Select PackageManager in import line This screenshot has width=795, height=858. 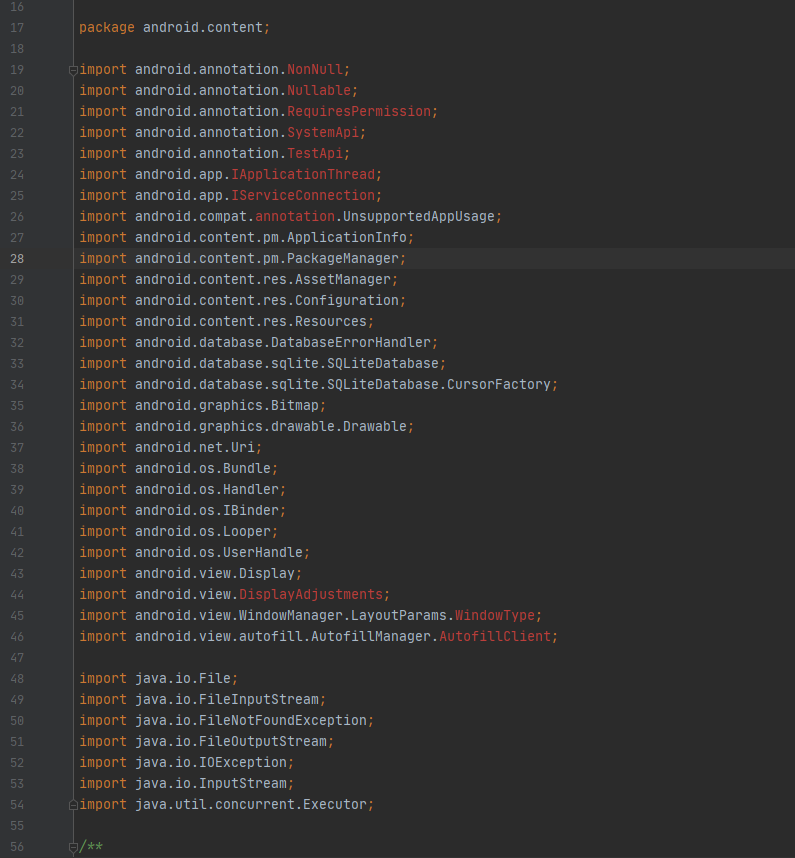coord(343,259)
